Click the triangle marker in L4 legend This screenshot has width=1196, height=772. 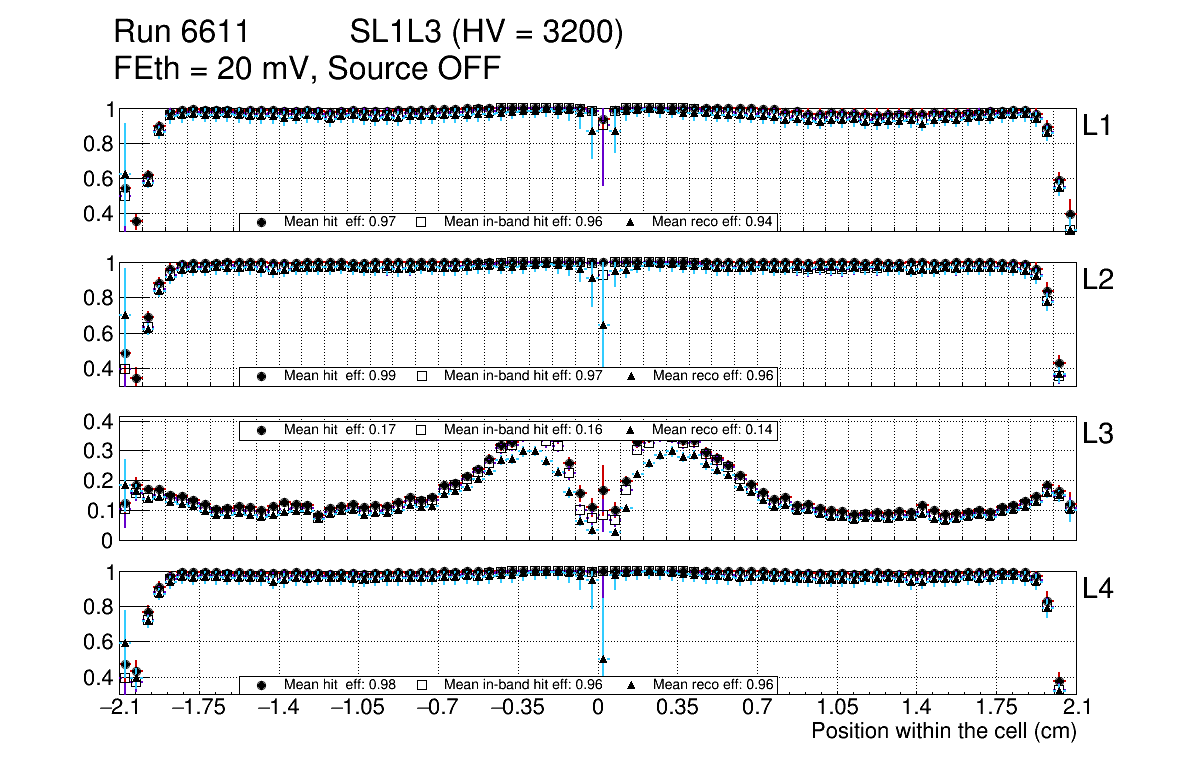(631, 685)
